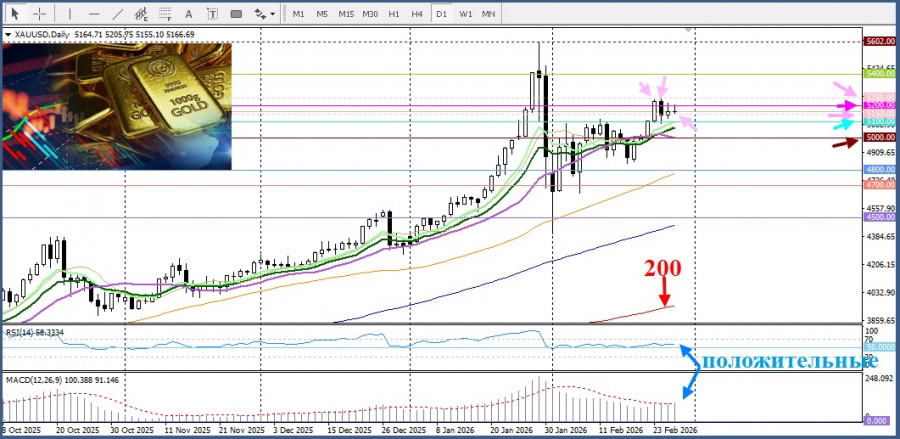Click the 4032.90 price scale value
Viewport: 900px width, 439px height.
[880, 293]
